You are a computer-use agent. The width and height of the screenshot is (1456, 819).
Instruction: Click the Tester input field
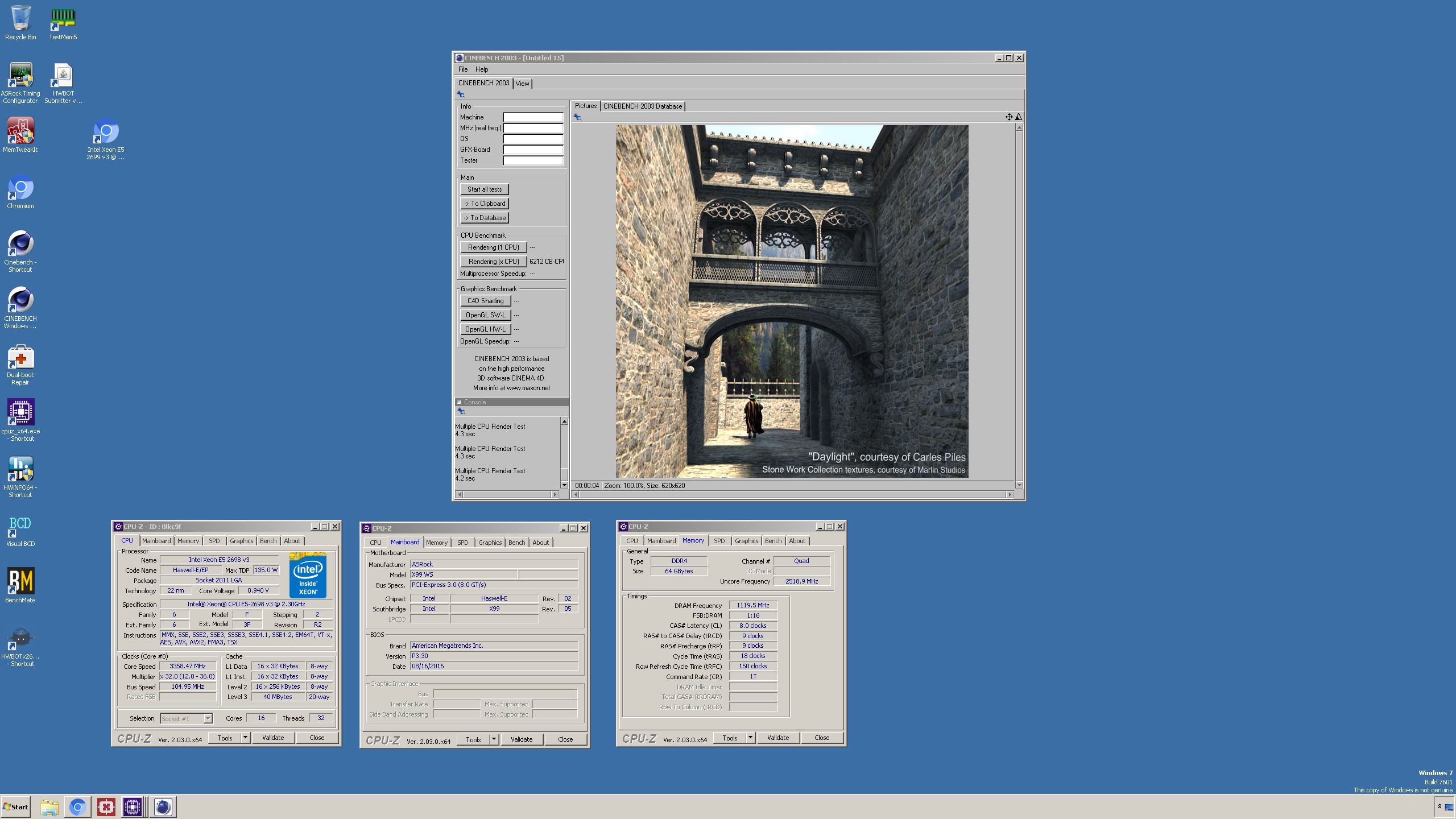click(533, 160)
